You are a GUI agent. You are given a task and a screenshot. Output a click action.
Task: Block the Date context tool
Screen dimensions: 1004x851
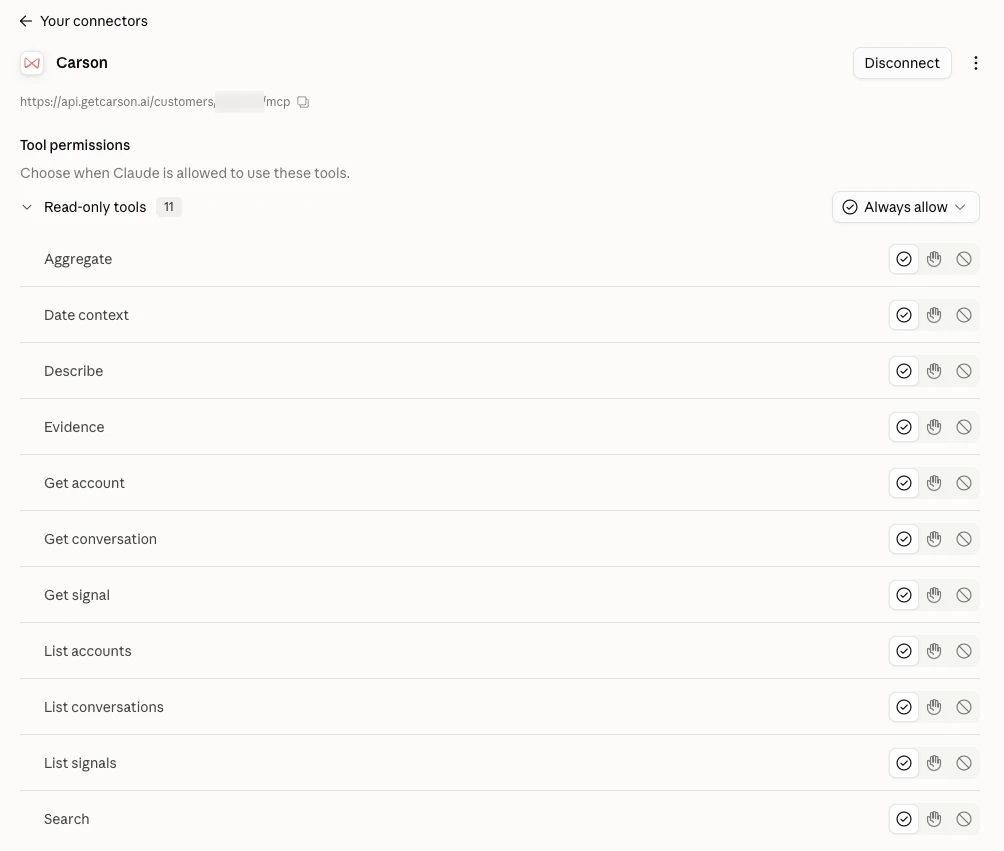[x=964, y=315]
